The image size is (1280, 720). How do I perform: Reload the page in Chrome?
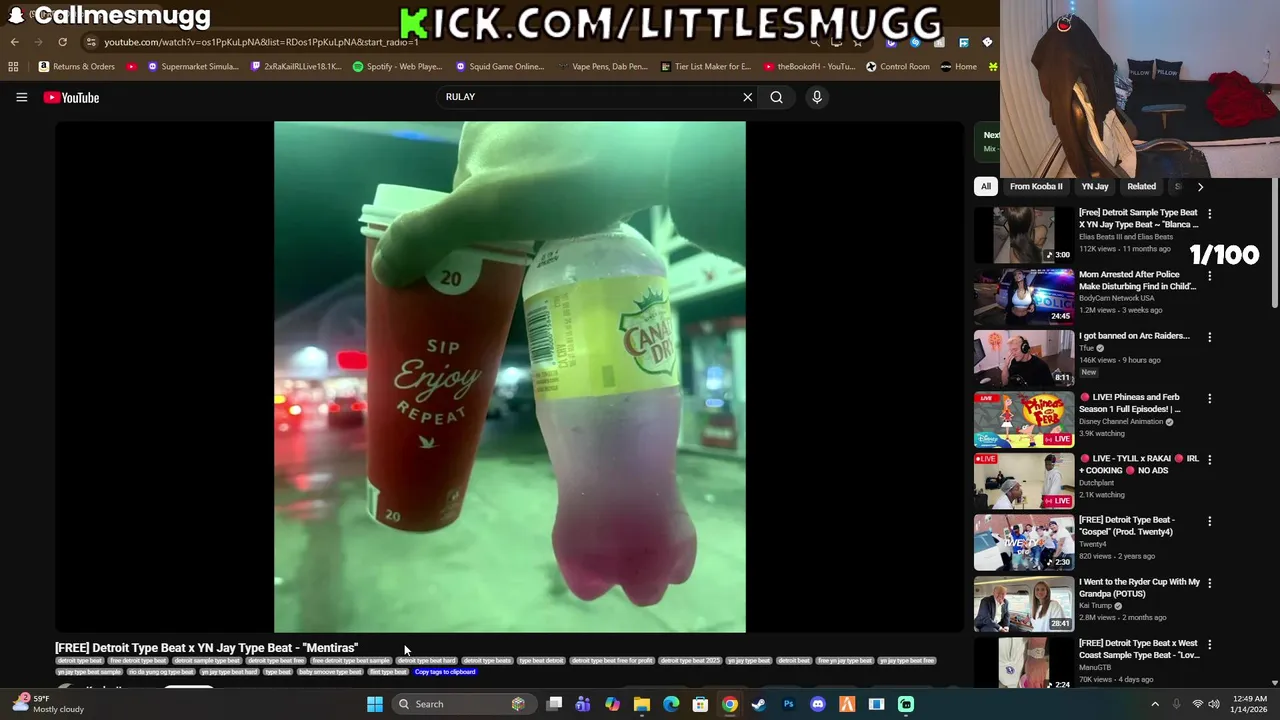tap(62, 42)
